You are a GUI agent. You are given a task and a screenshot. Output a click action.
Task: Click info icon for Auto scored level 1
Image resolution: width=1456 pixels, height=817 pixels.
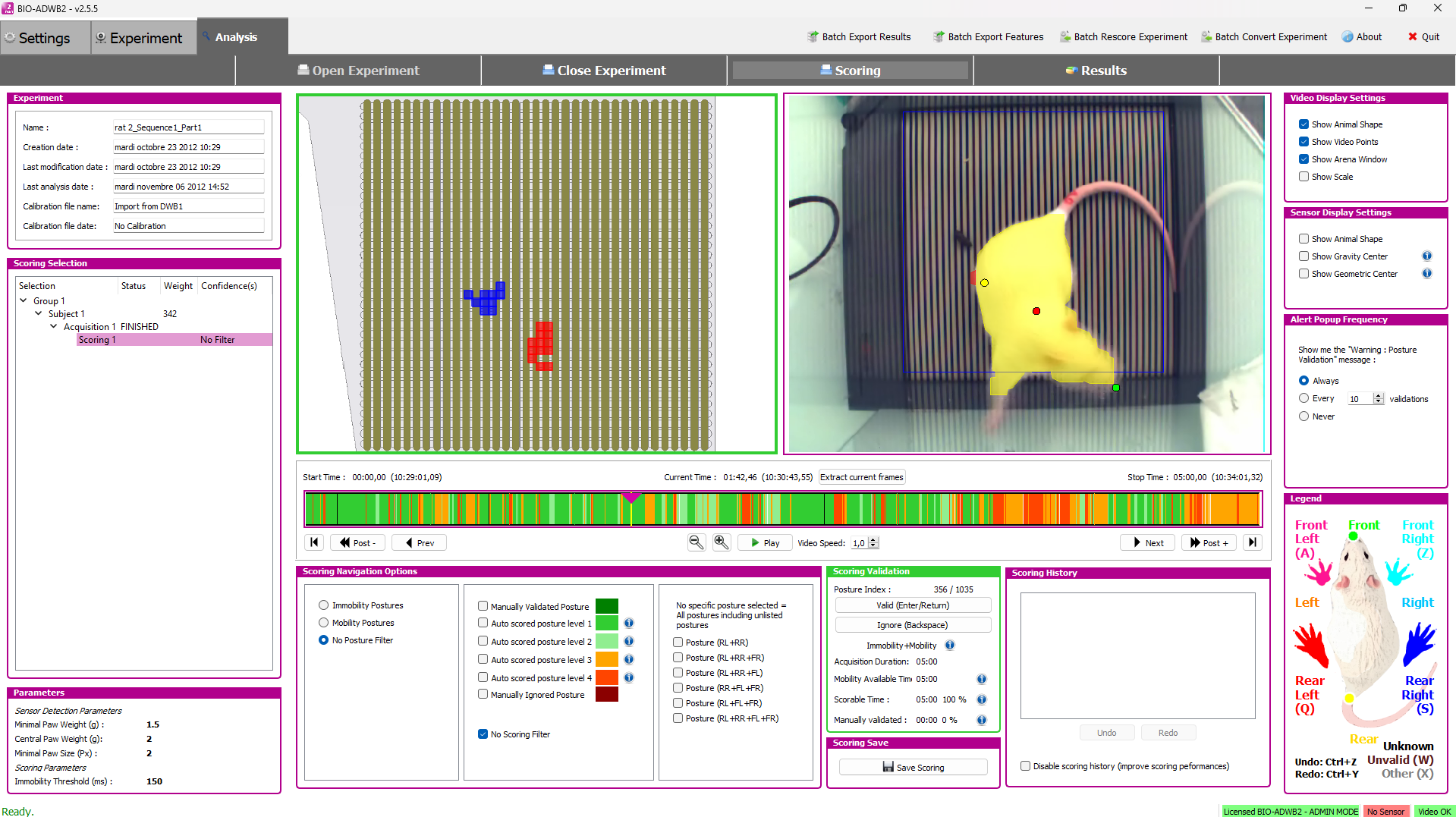click(x=629, y=624)
